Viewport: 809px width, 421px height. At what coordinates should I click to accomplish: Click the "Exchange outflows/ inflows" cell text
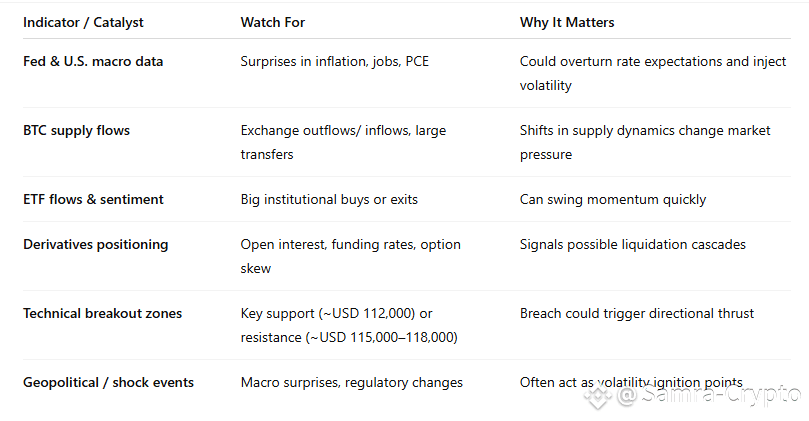click(325, 131)
